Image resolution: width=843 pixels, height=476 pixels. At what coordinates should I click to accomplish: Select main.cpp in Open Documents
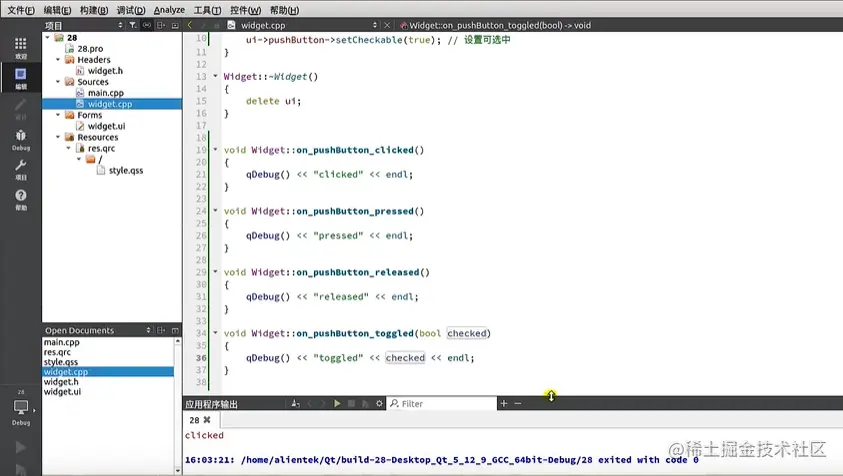tap(61, 342)
